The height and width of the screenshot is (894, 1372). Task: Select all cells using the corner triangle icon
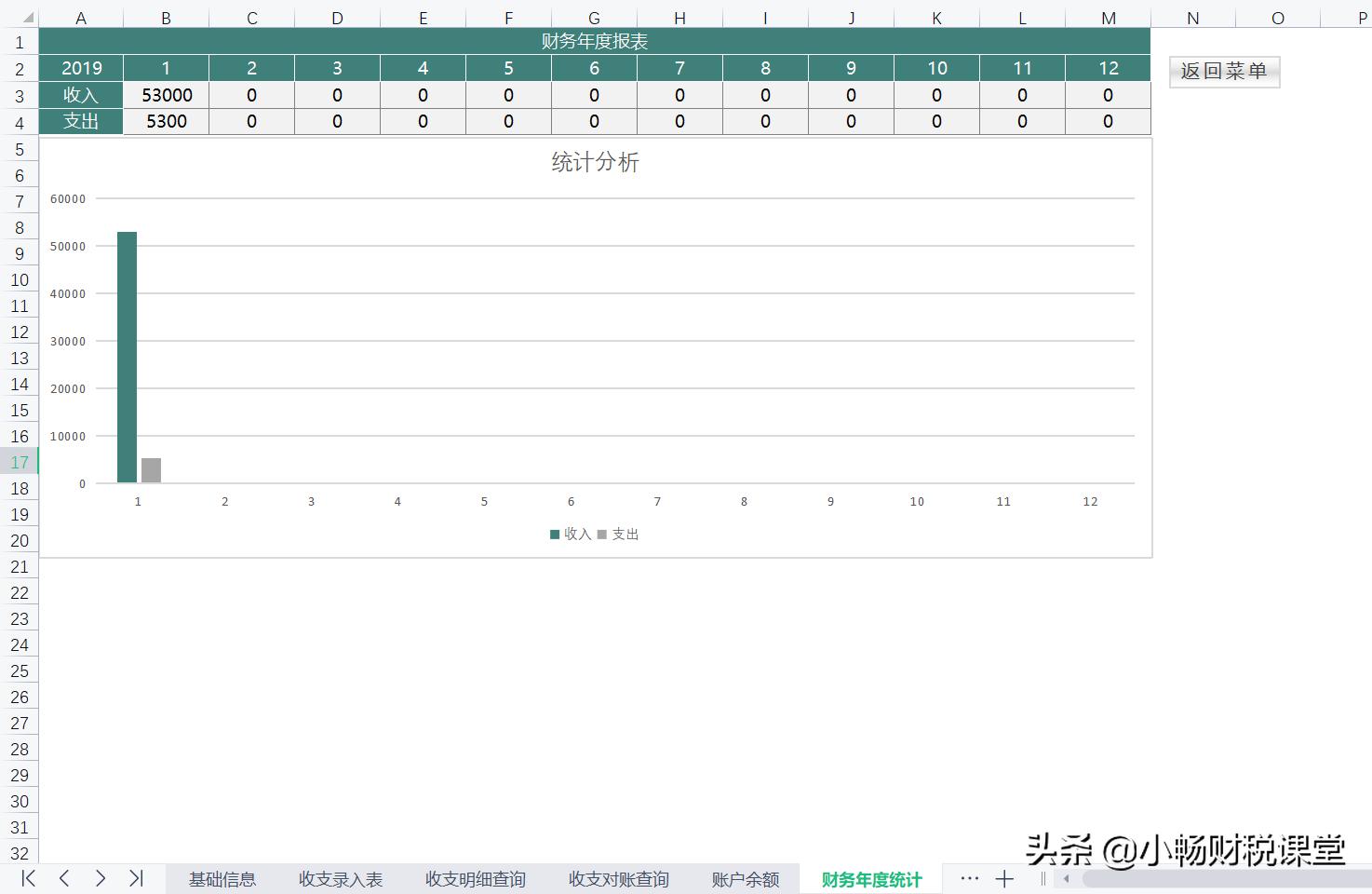(28, 16)
